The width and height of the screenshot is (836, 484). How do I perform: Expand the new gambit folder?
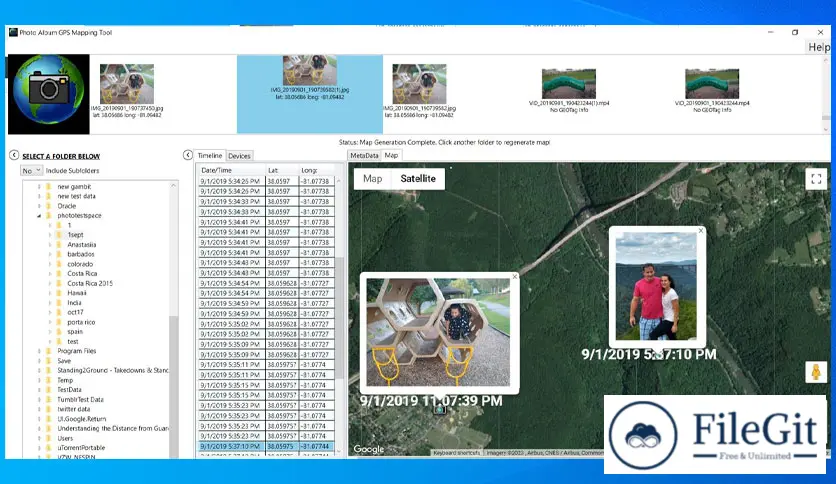pos(39,187)
